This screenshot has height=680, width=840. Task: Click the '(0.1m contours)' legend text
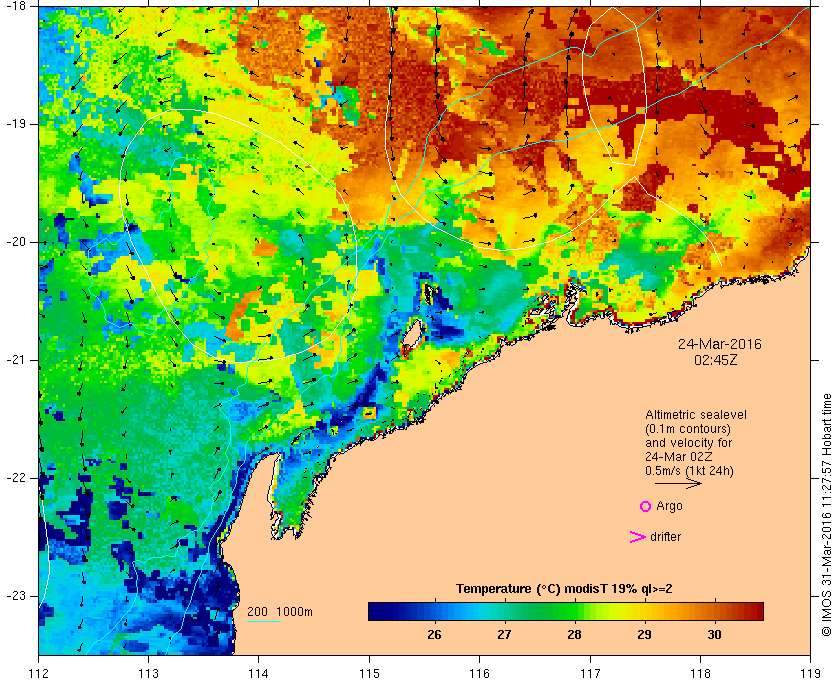(x=688, y=429)
